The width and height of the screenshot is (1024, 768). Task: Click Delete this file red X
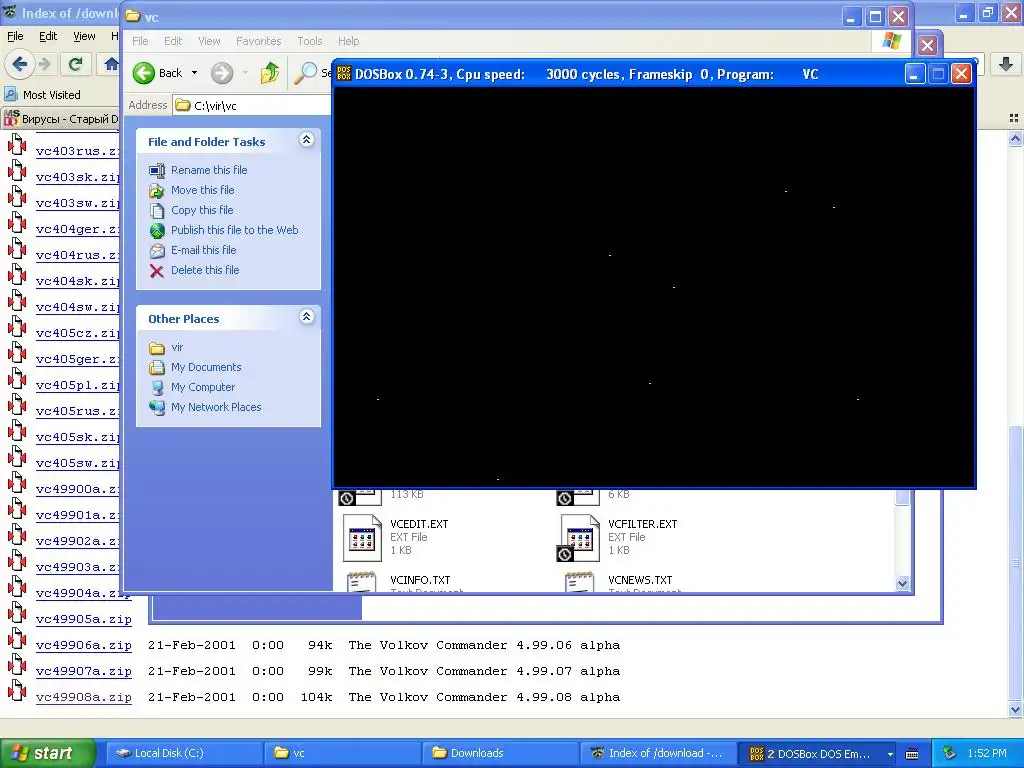pos(157,270)
